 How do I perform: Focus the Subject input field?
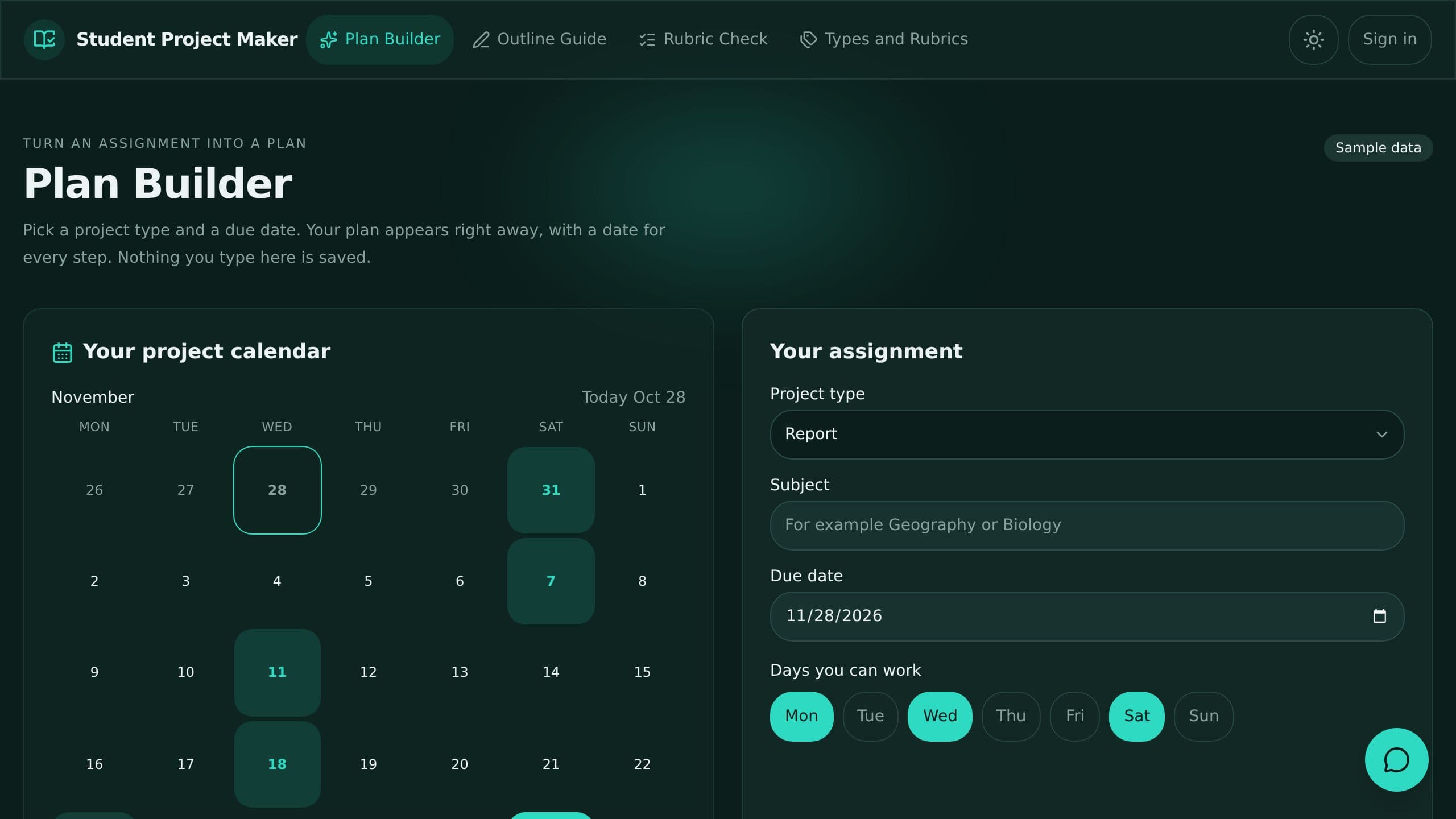pos(1087,525)
